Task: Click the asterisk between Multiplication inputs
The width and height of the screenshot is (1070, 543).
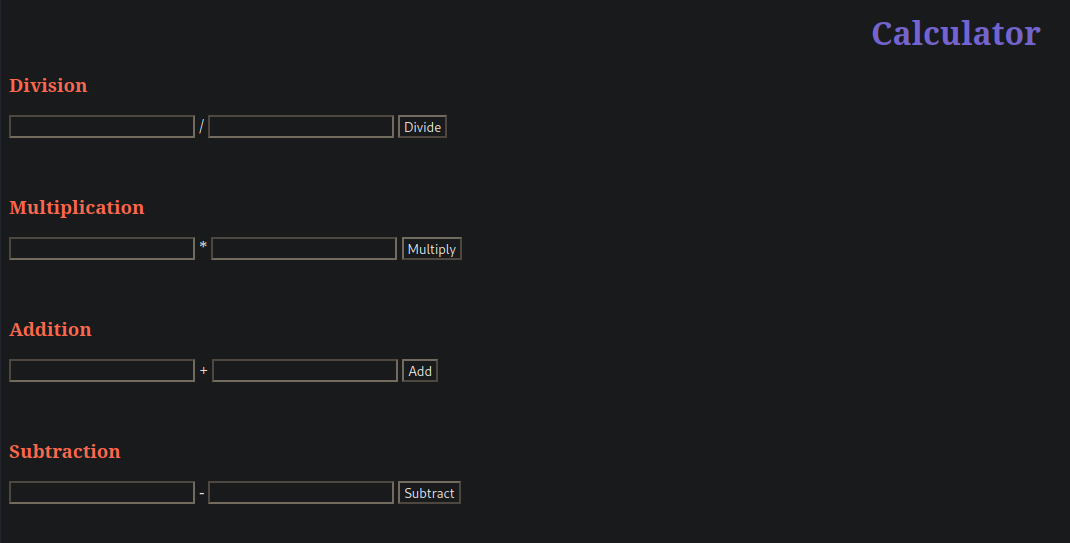Action: click(x=203, y=246)
